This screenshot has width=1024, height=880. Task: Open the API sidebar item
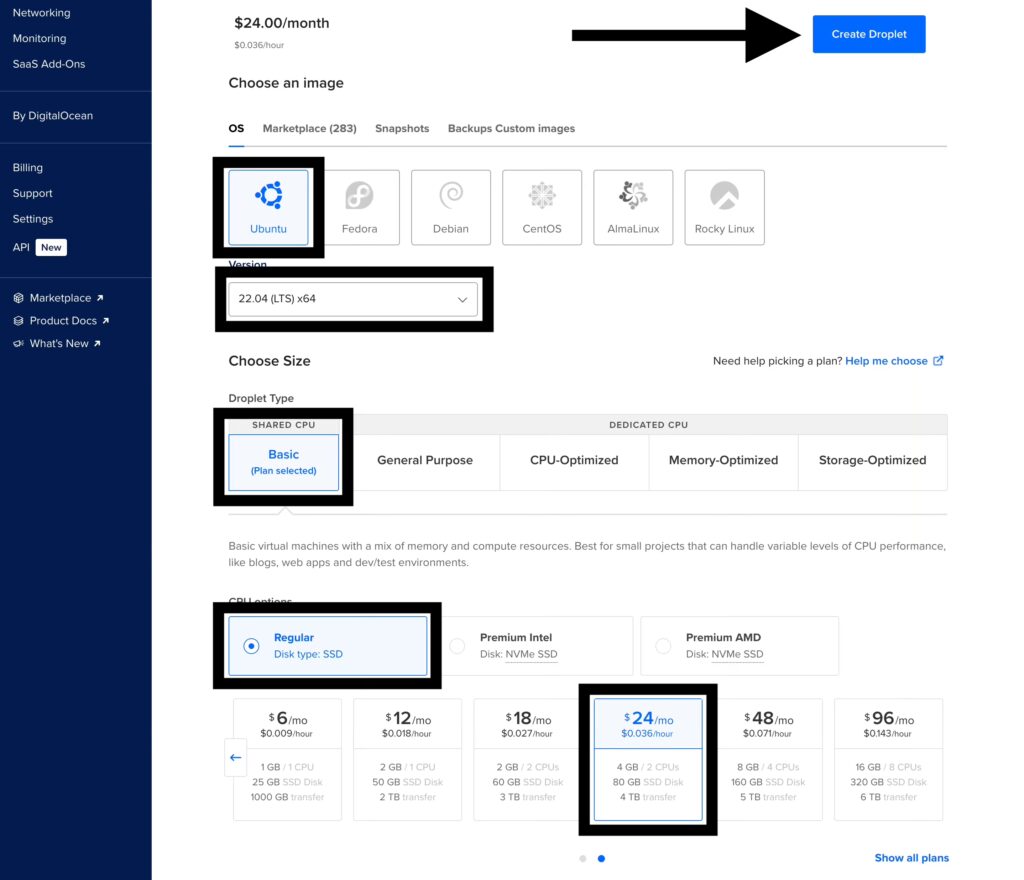pyautogui.click(x=21, y=247)
